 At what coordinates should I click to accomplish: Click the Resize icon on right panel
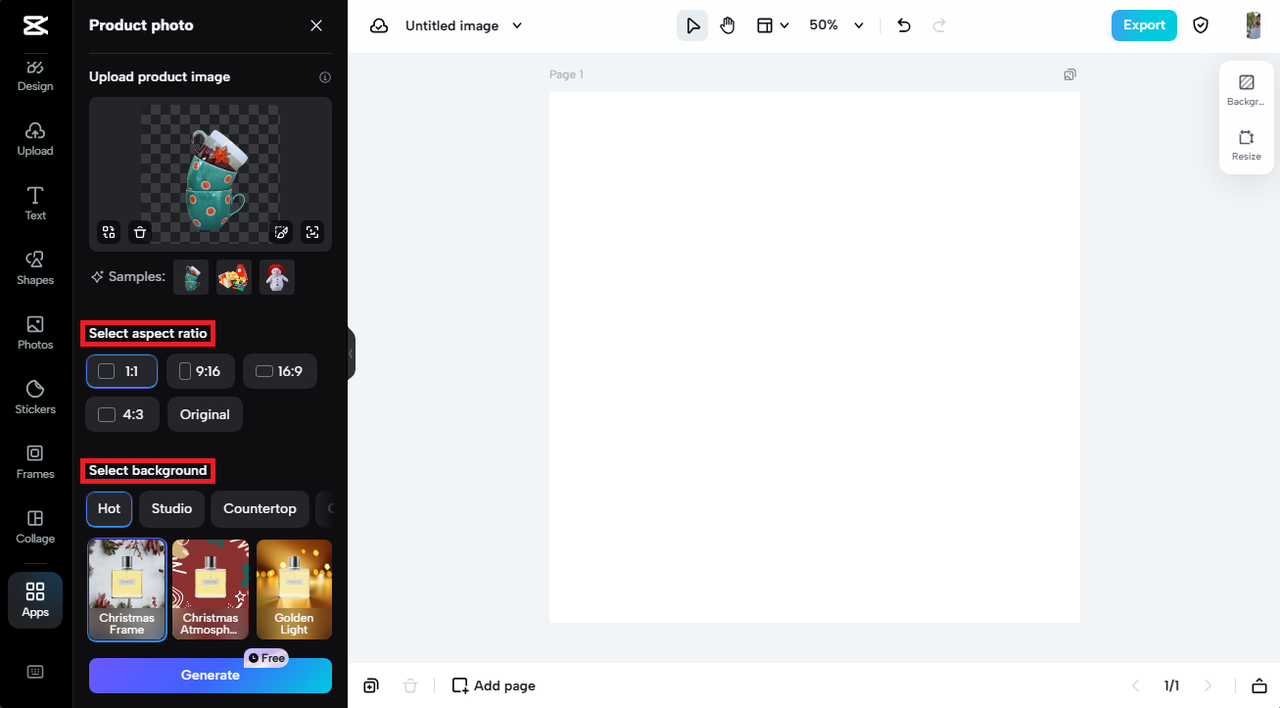(x=1246, y=145)
